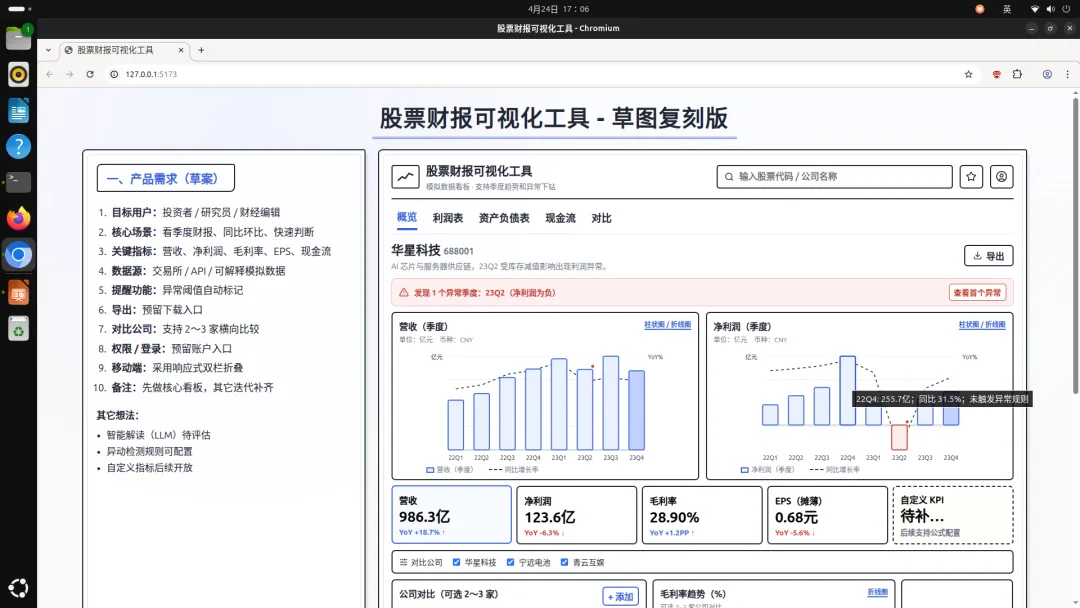Viewport: 1080px width, 608px height.
Task: Open LibreOffice Writer from the dock
Action: 19,110
